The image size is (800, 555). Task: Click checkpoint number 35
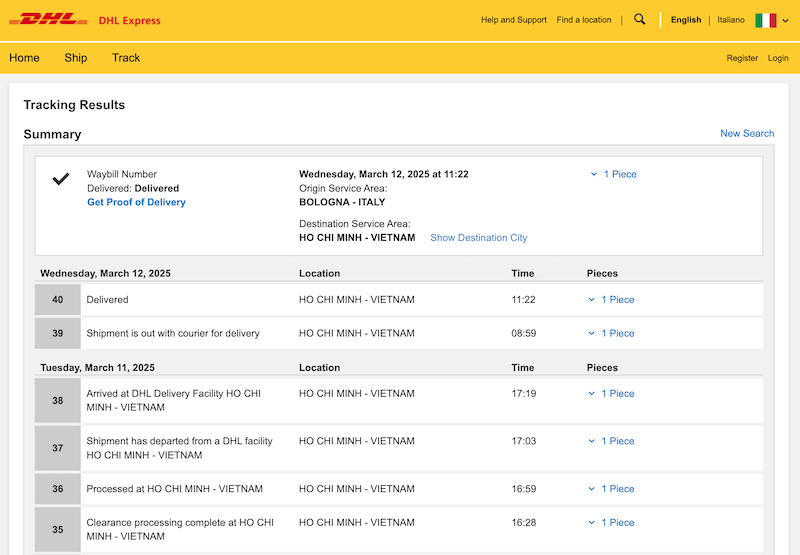point(58,529)
